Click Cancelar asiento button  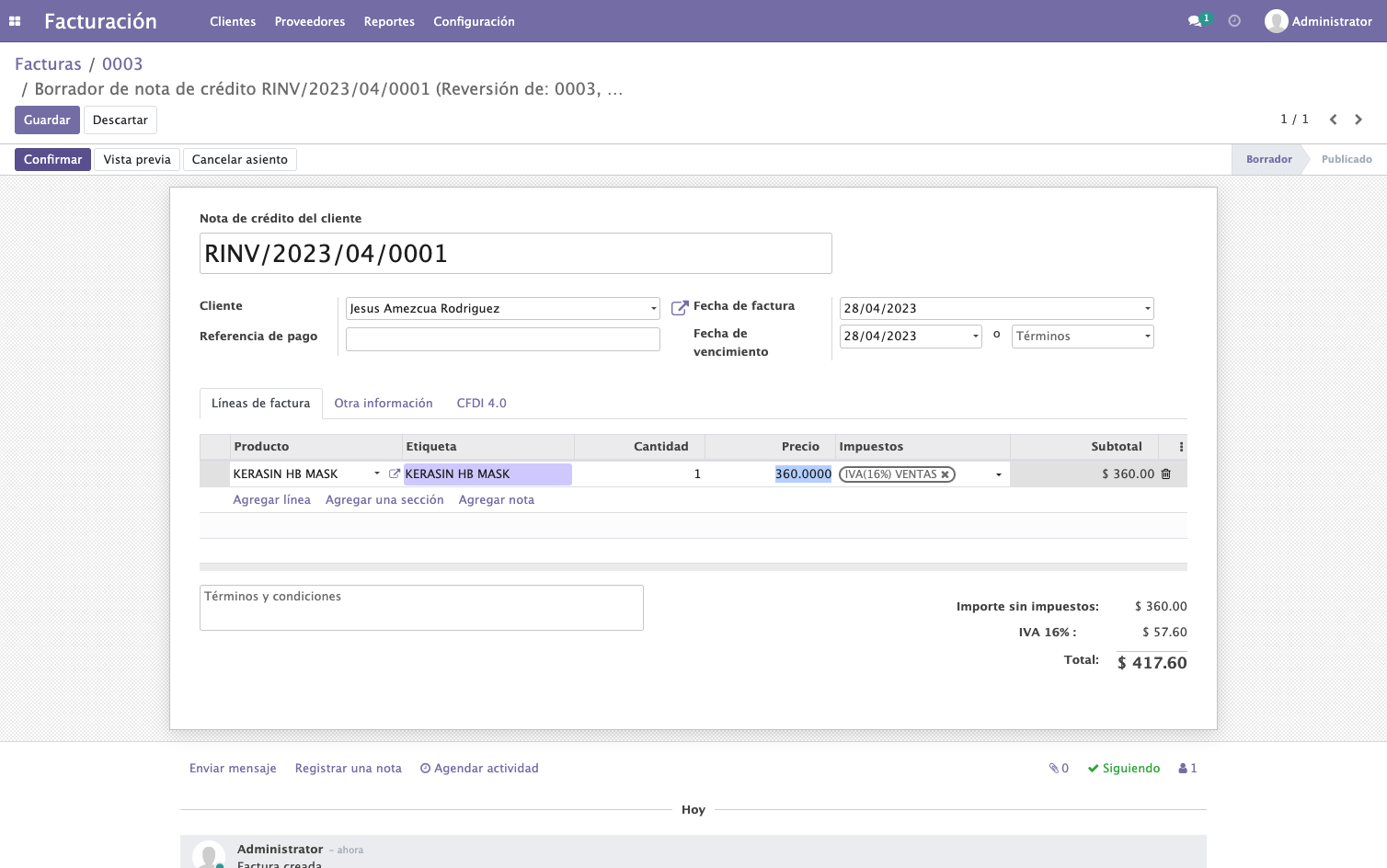click(240, 159)
